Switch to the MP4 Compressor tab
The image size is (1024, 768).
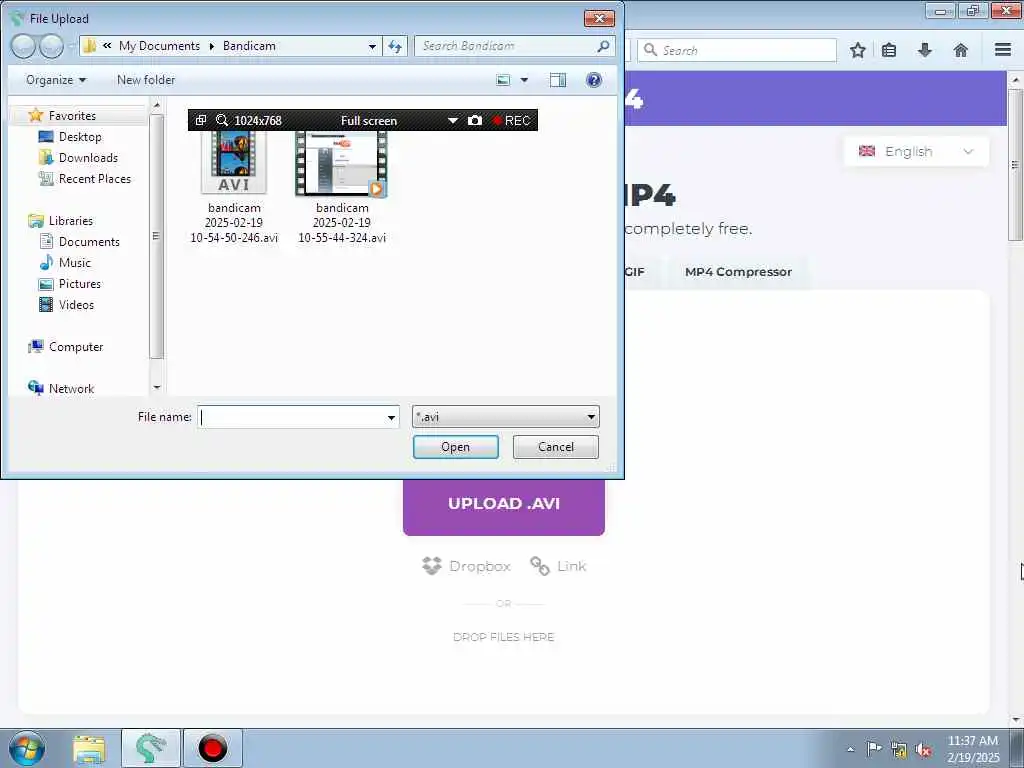tap(738, 272)
